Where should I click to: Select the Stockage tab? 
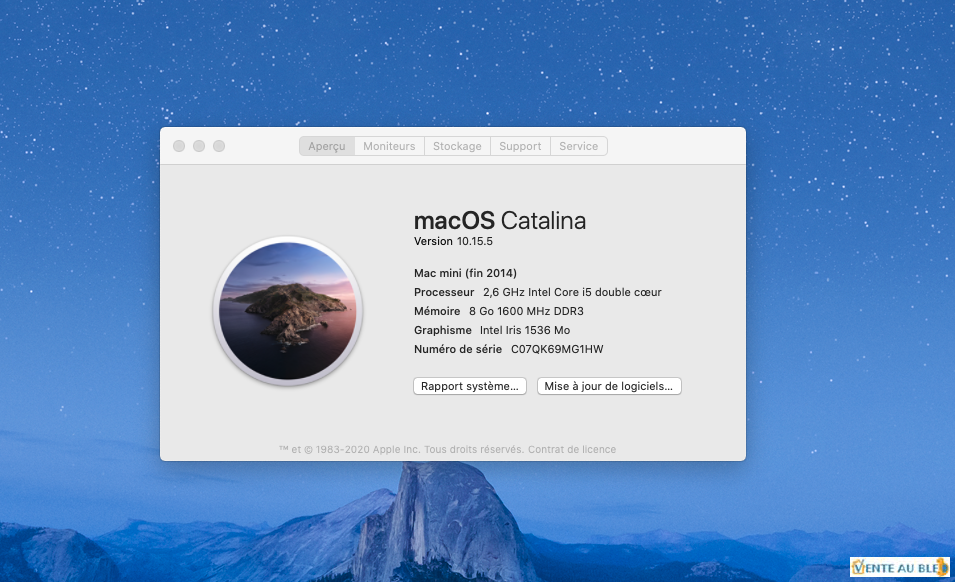tap(457, 146)
